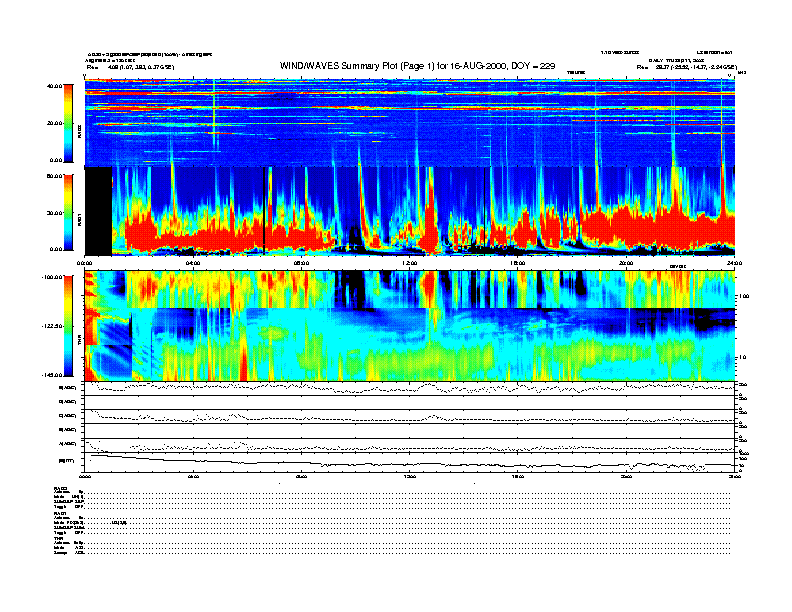Click the TNR color scale bar
Image resolution: width=792 pixels, height=612 pixels.
point(68,326)
